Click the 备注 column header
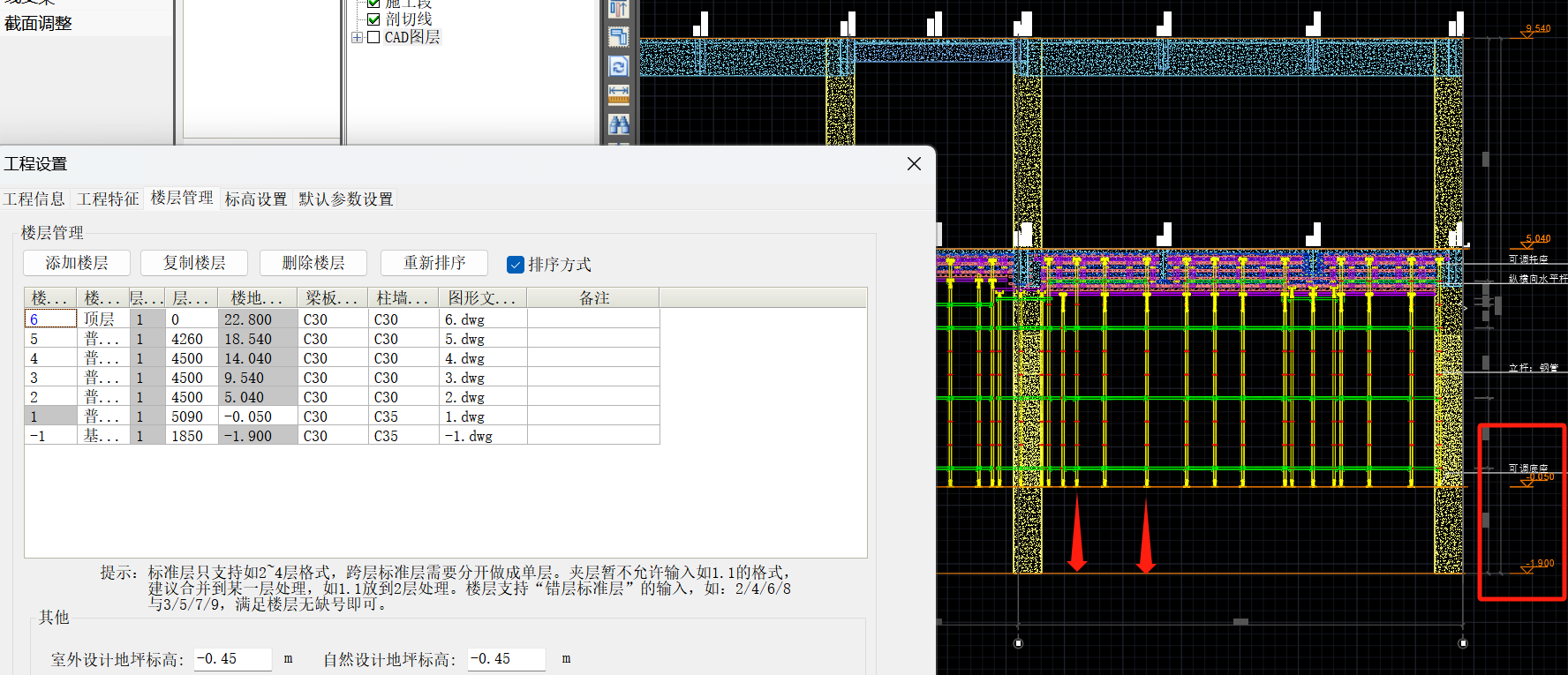 click(x=593, y=298)
